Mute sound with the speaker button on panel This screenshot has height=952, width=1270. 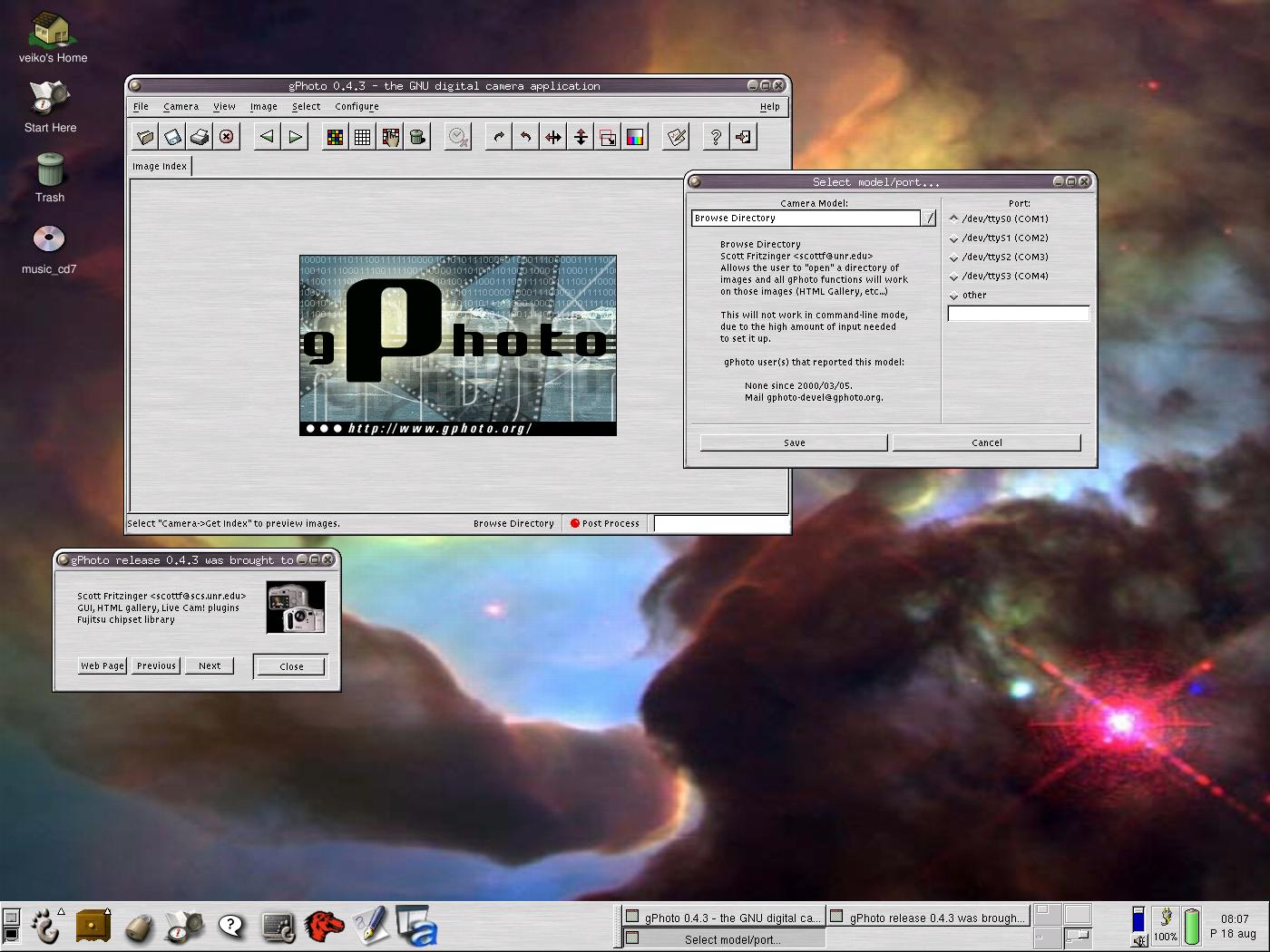coord(1139,940)
